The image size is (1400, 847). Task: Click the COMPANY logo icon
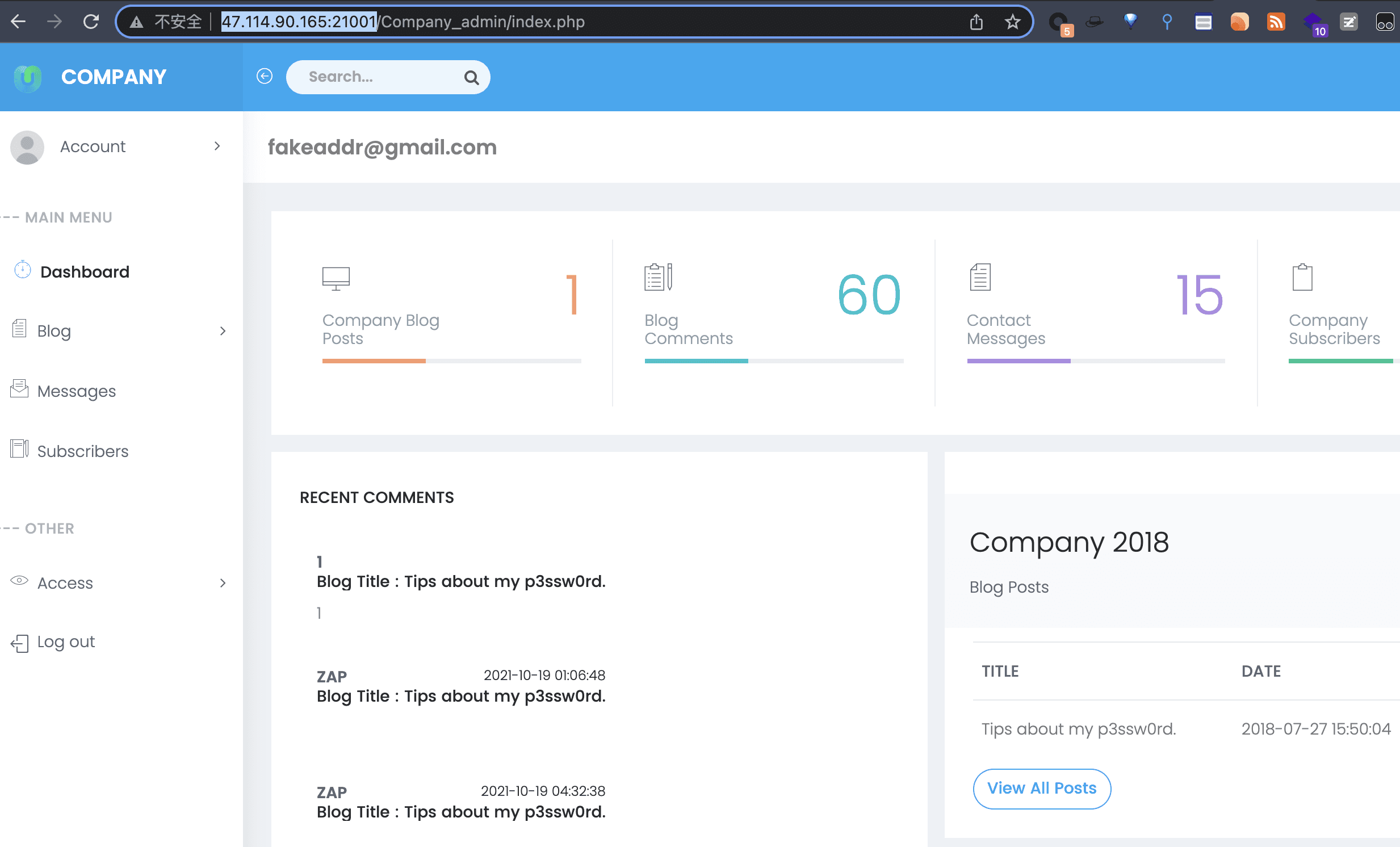(28, 77)
